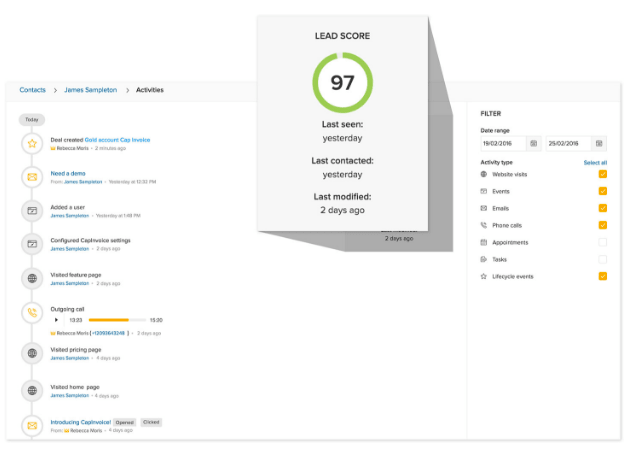The image size is (628, 456).
Task: Open the calendar picker for start date 19/02/2016
Action: (533, 143)
